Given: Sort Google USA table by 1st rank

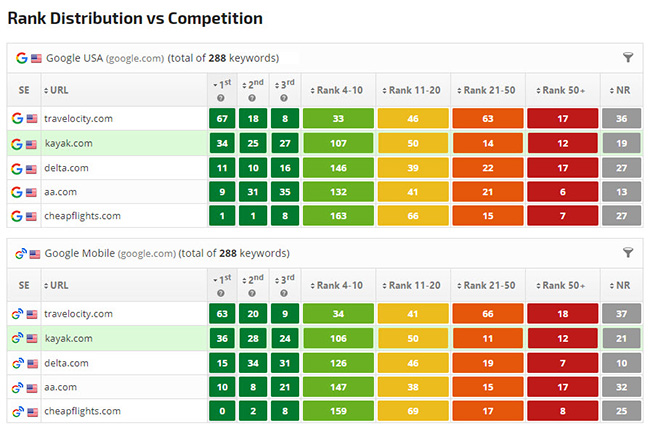Looking at the screenshot, I should click(222, 83).
